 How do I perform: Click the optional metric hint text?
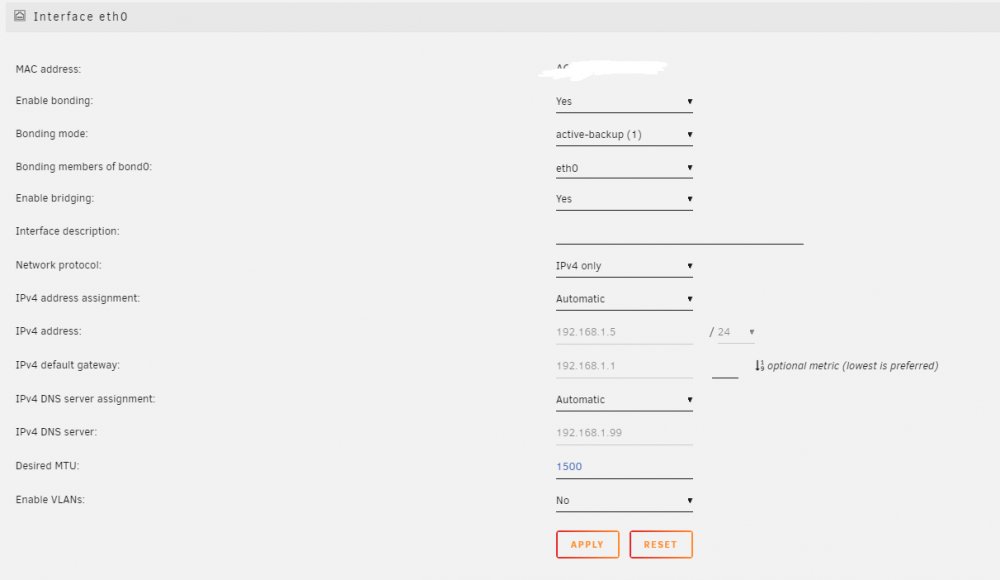pos(853,366)
